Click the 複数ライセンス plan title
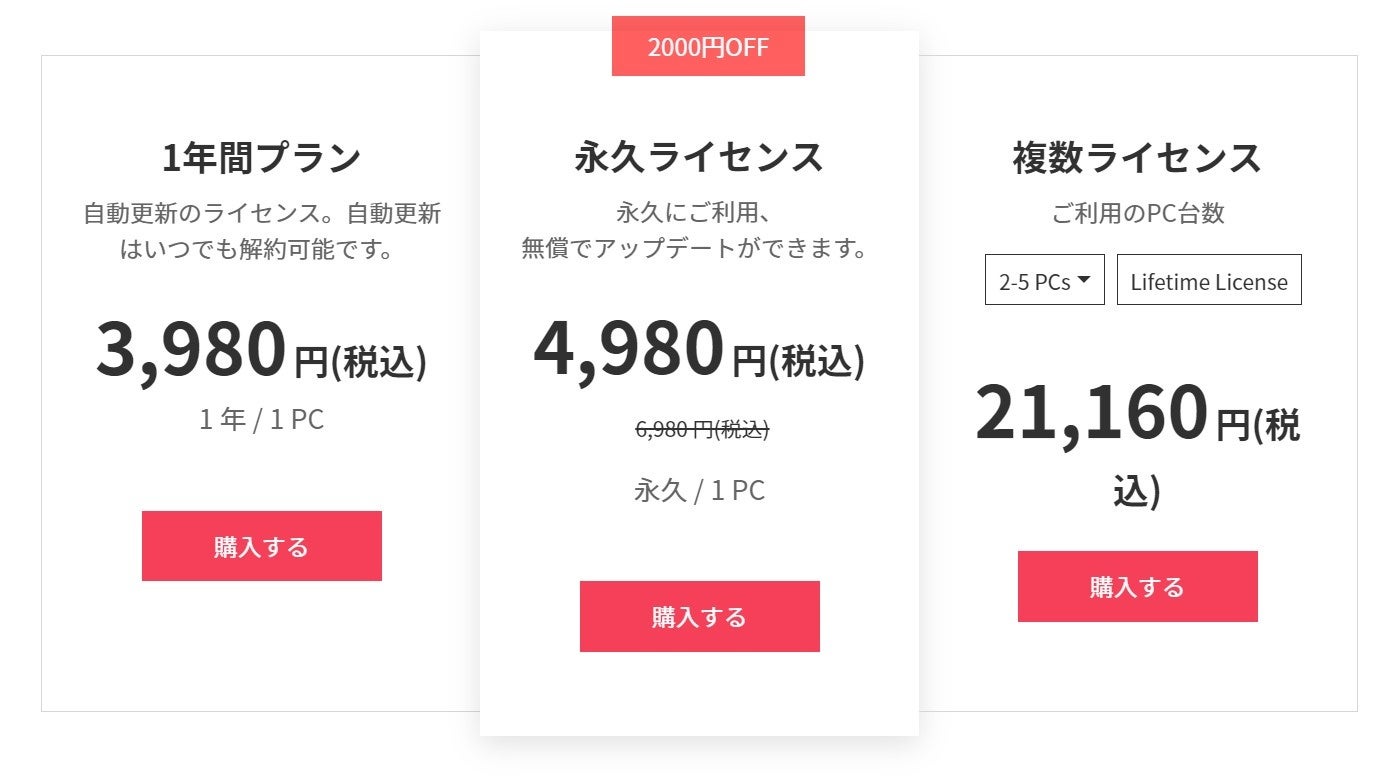 pos(1137,158)
